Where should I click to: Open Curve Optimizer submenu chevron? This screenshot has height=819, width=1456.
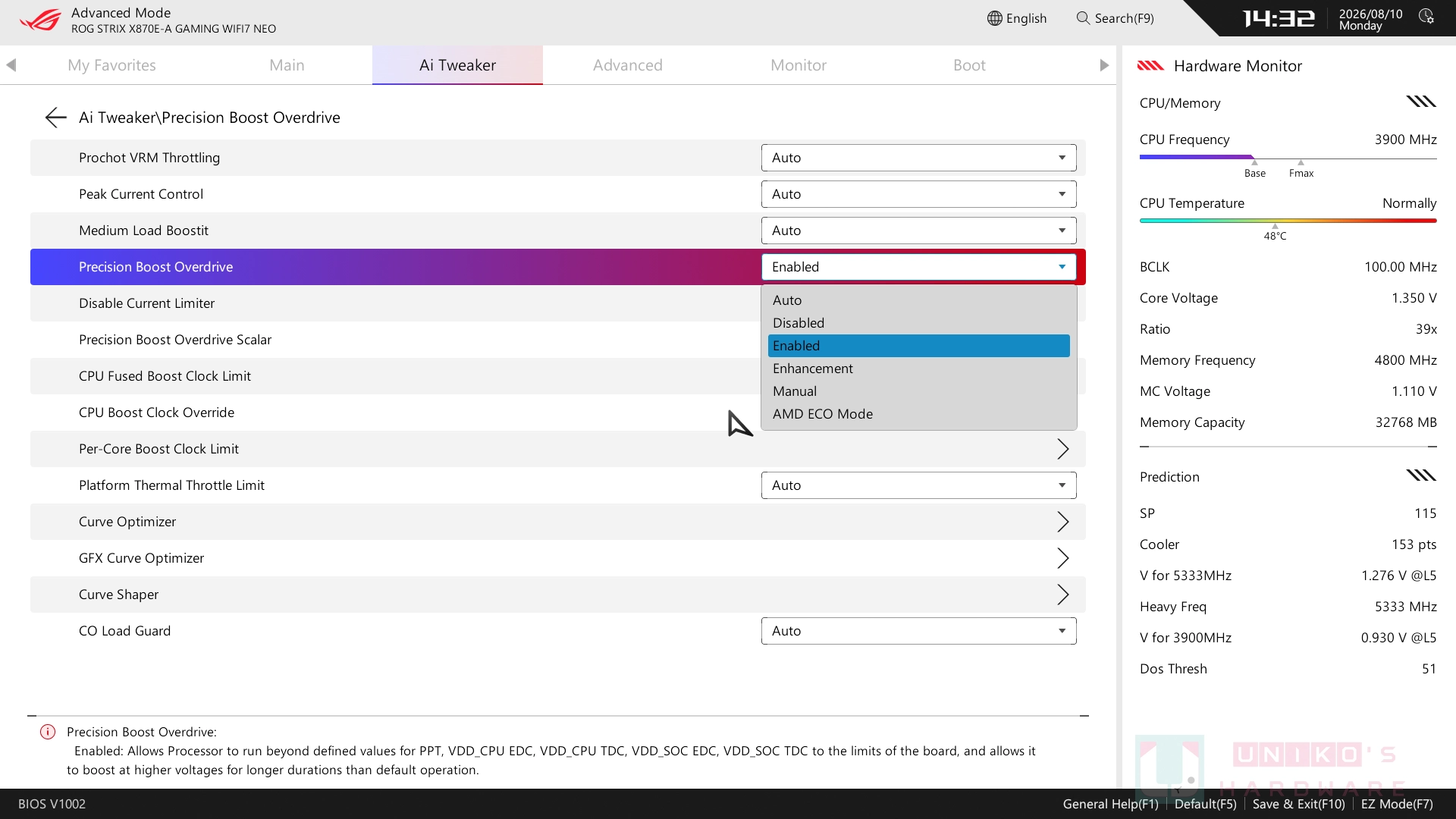click(x=1063, y=522)
